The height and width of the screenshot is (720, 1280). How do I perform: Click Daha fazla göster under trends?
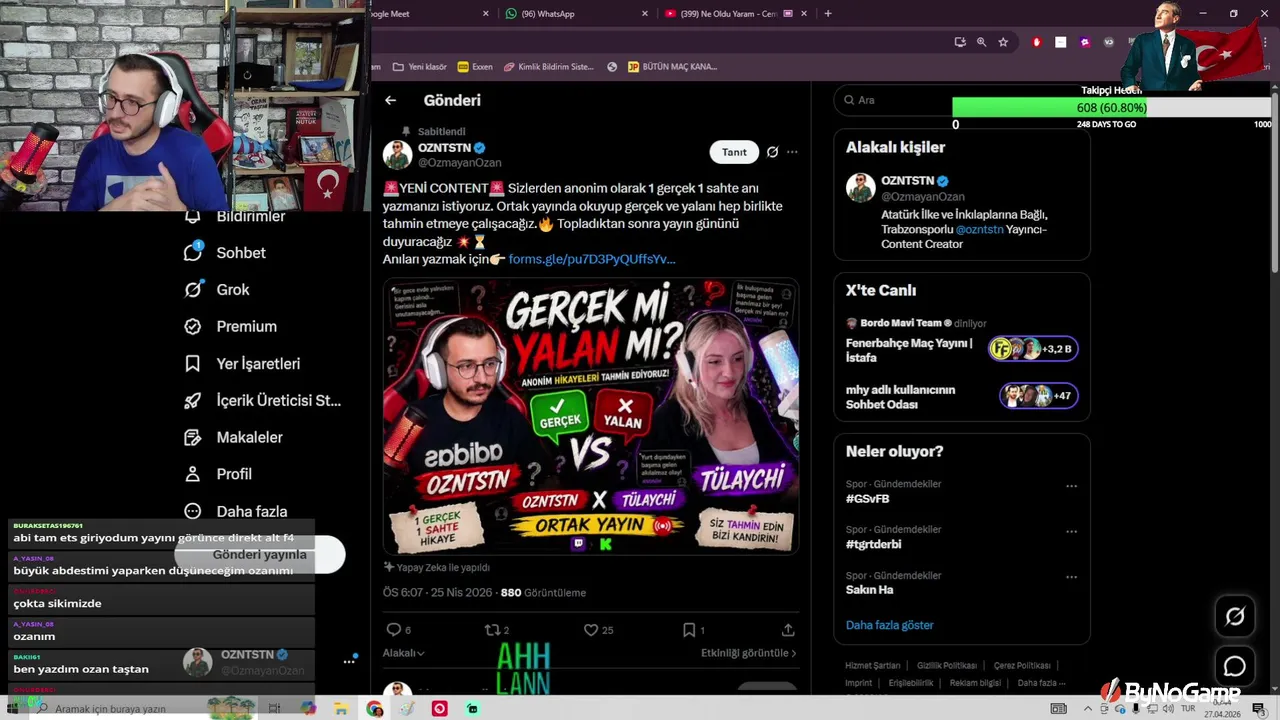[x=889, y=625]
